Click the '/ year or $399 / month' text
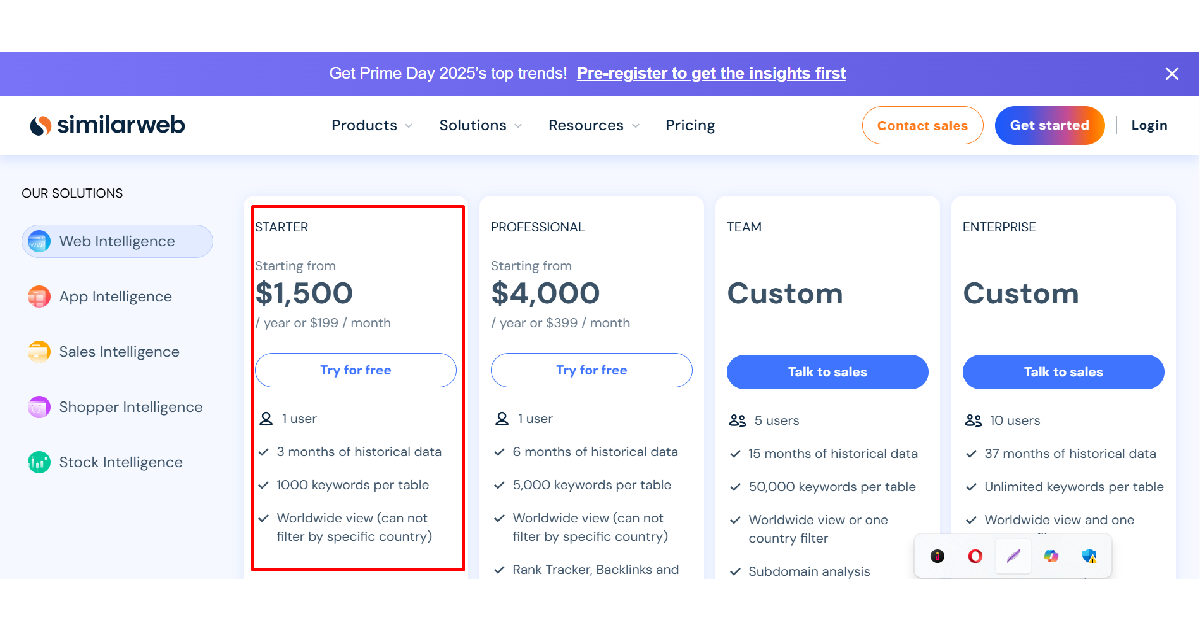This screenshot has width=1200, height=630. tap(561, 323)
